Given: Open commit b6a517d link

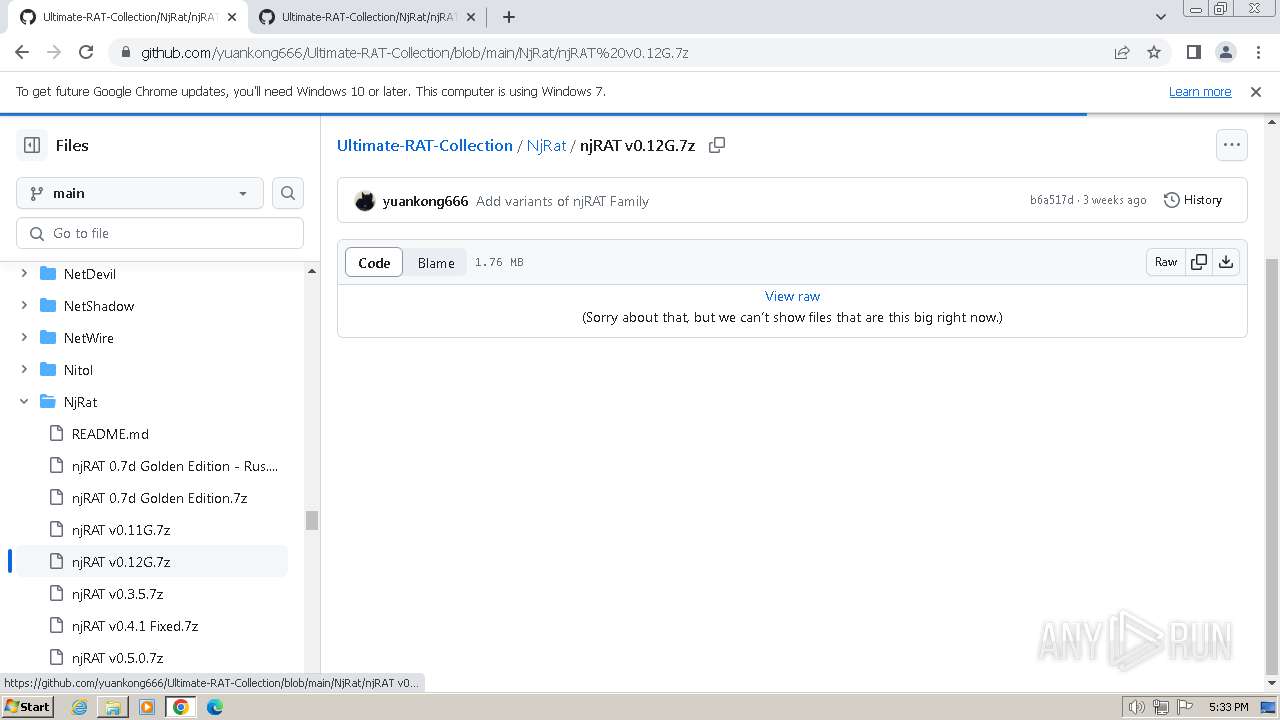Looking at the screenshot, I should point(1052,200).
